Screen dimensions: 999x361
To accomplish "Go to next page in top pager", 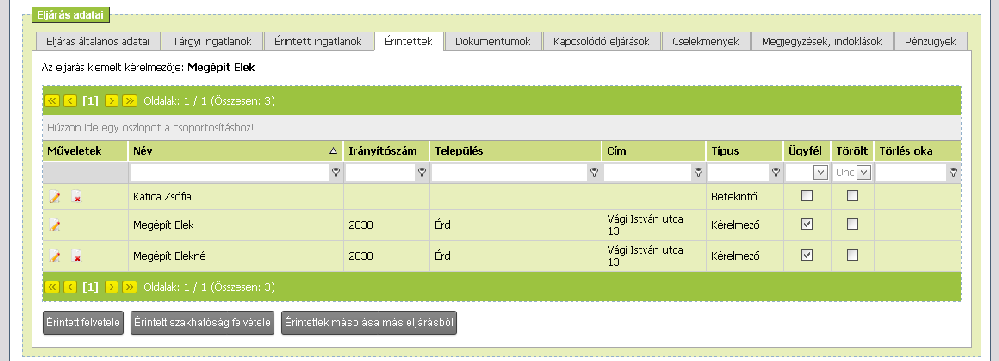I will pos(111,101).
